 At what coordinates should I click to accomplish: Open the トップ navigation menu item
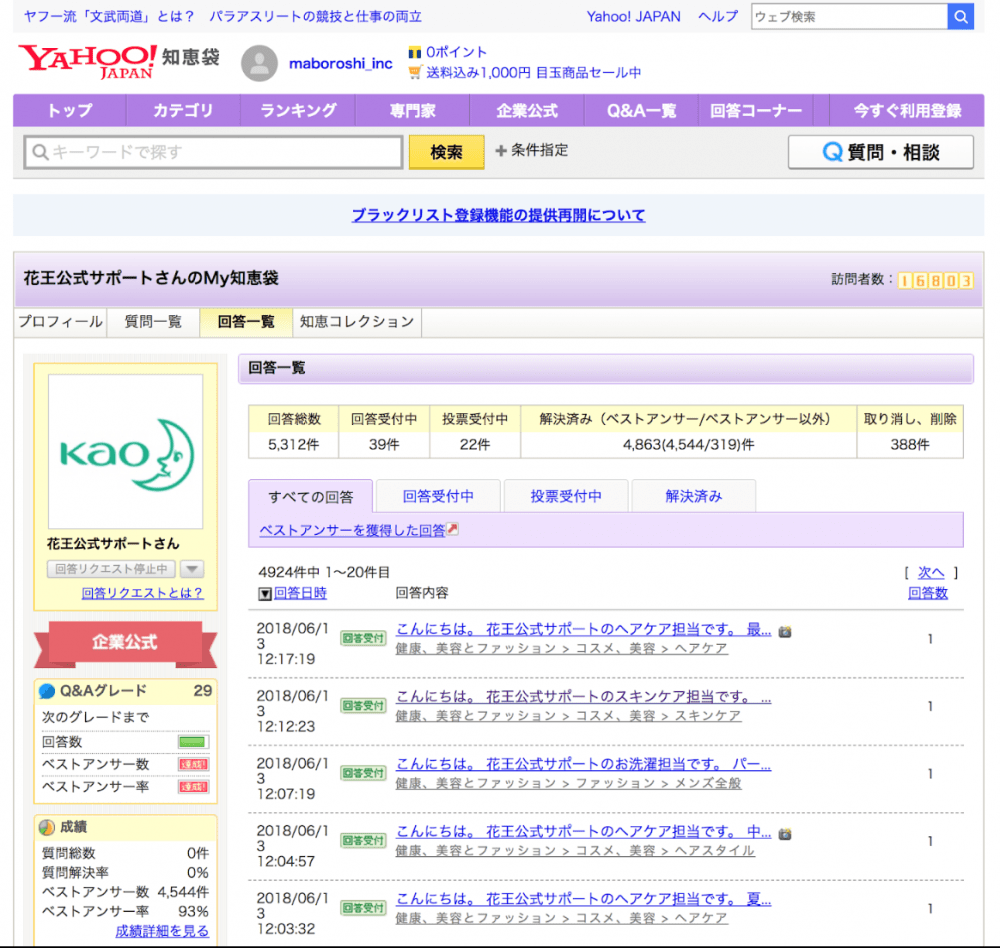[x=70, y=111]
